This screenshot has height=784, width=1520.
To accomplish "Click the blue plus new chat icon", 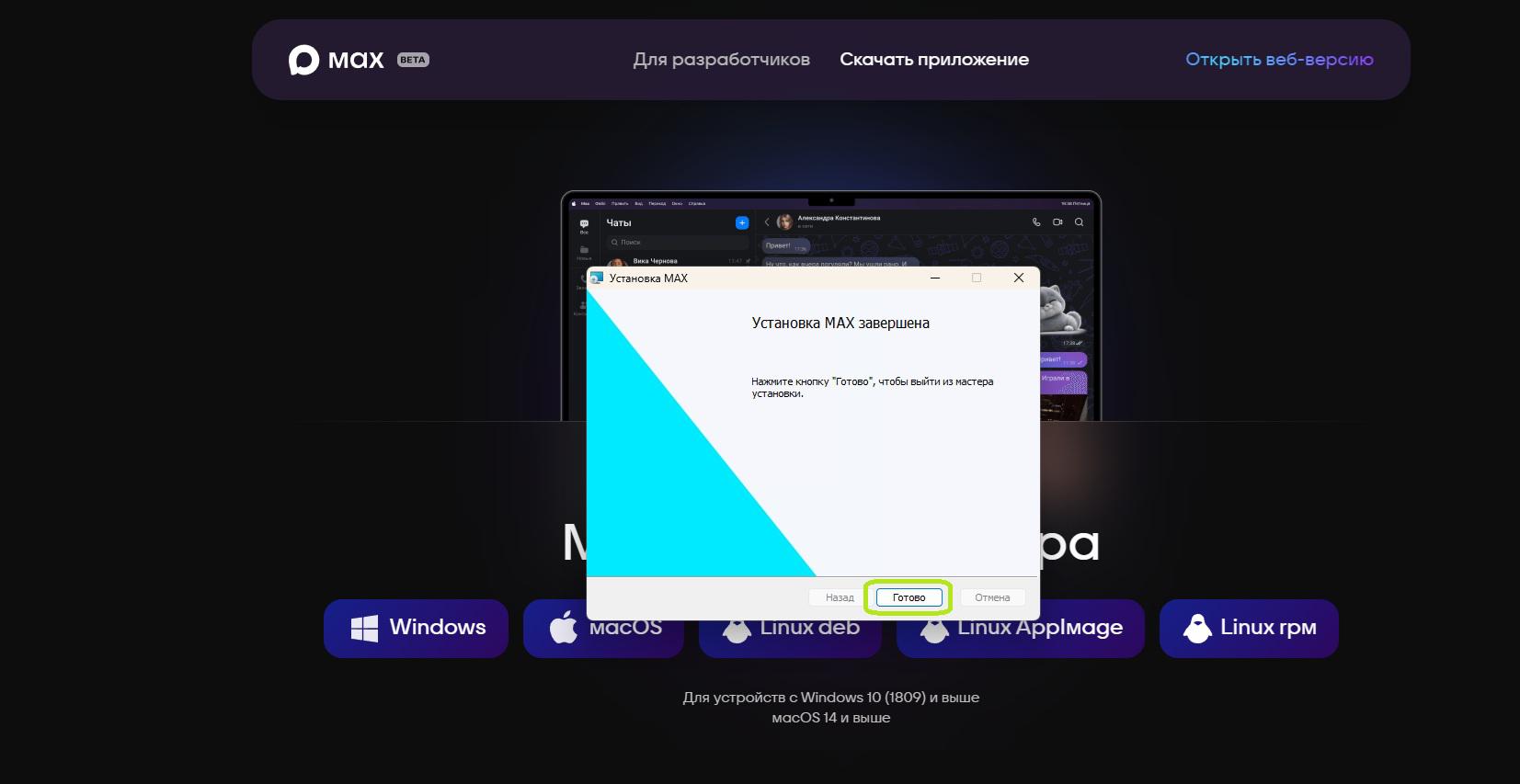I will 742,222.
